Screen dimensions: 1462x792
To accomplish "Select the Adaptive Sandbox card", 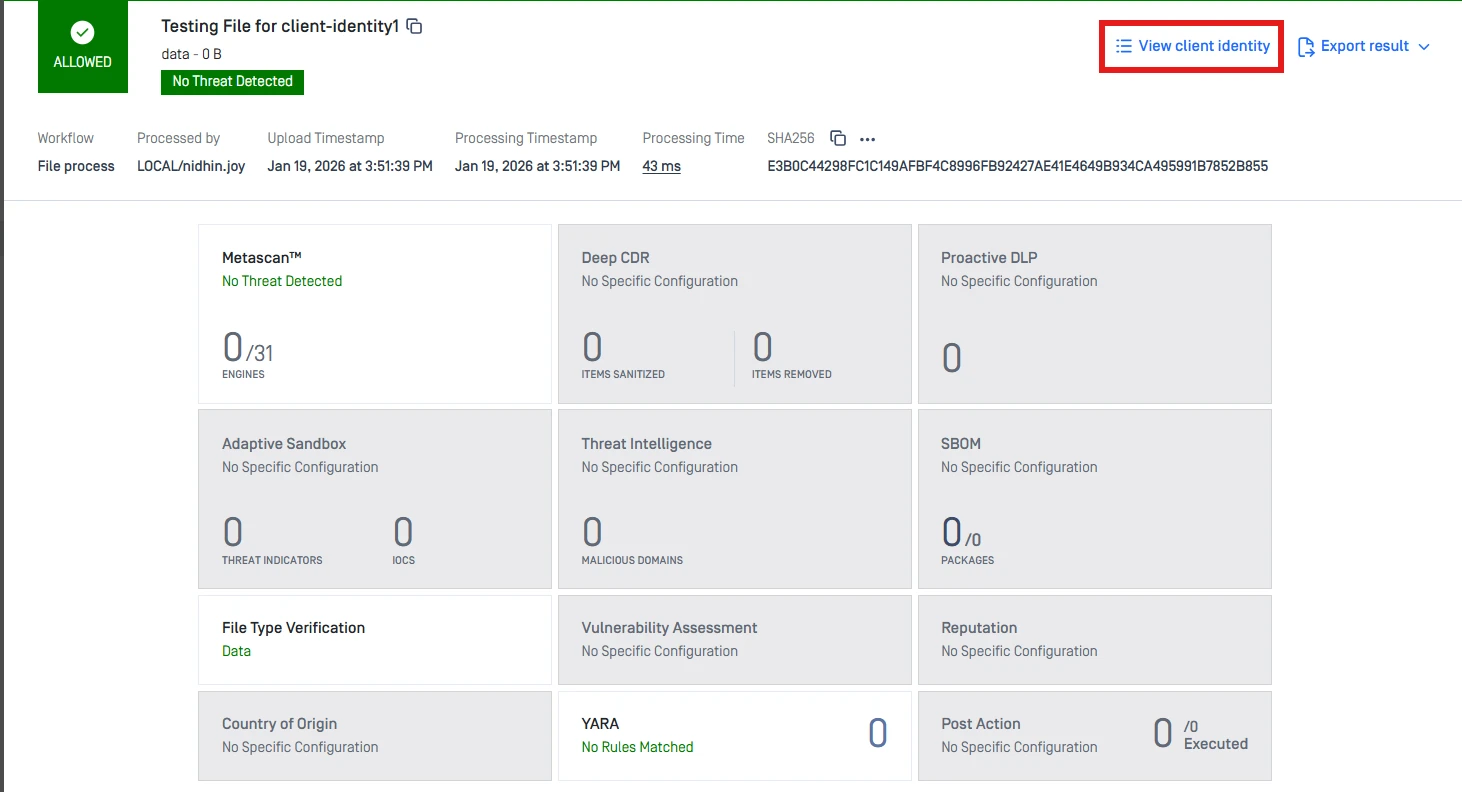I will (x=374, y=498).
